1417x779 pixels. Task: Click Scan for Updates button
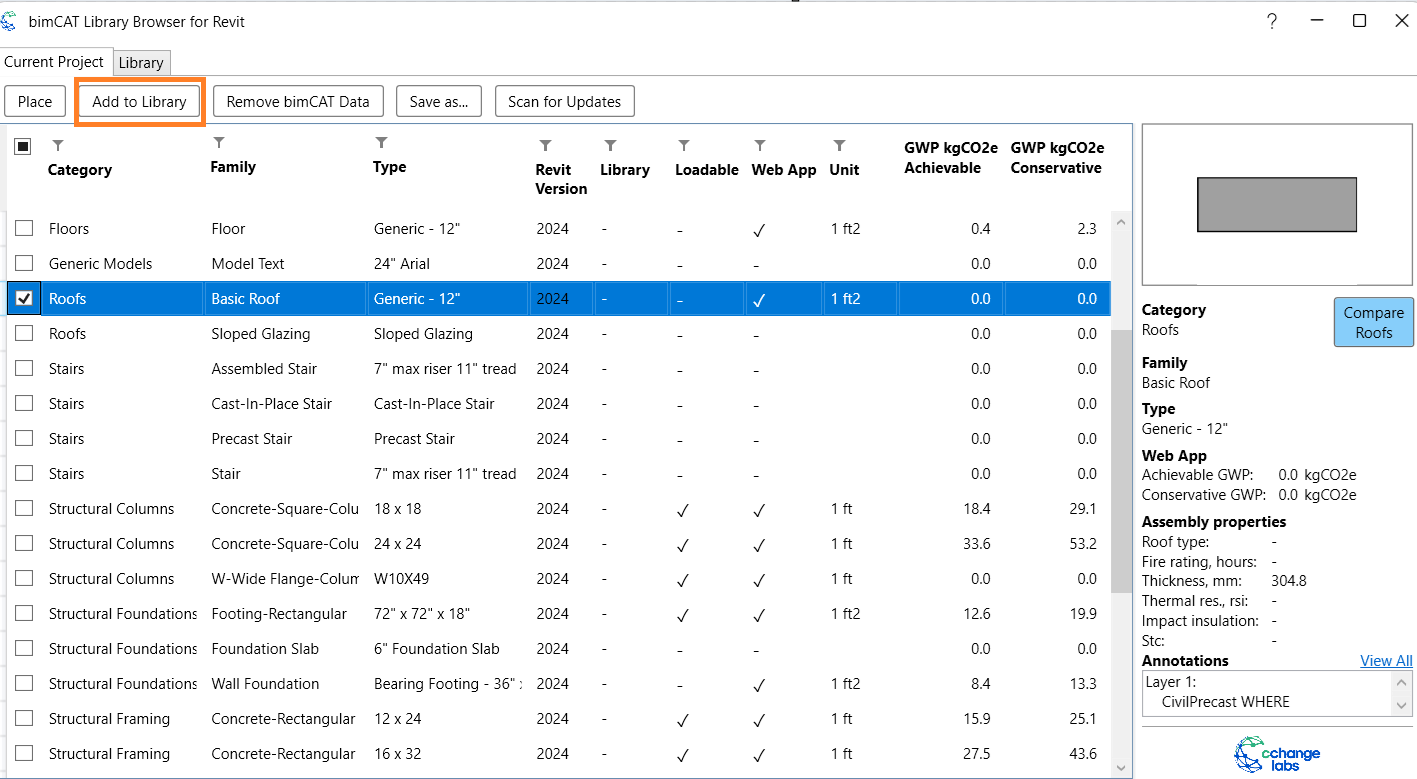pos(565,101)
